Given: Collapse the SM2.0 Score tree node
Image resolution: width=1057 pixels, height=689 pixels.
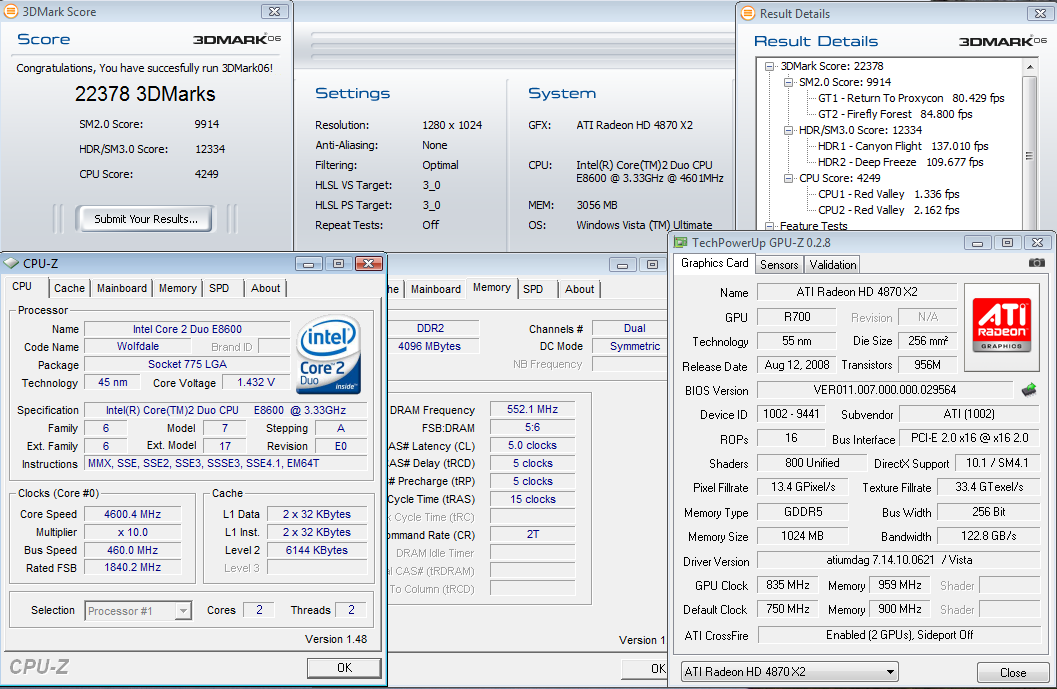Looking at the screenshot, I should coord(789,82).
